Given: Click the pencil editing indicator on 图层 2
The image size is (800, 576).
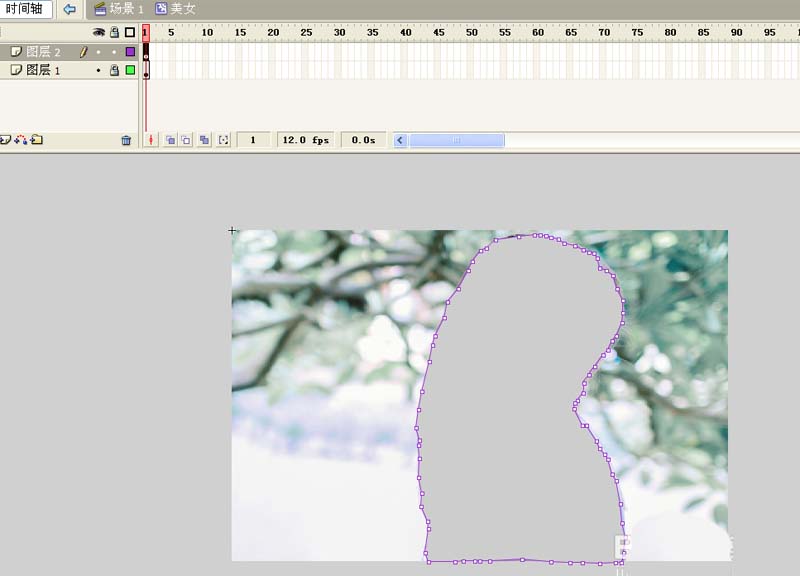Looking at the screenshot, I should [83, 52].
